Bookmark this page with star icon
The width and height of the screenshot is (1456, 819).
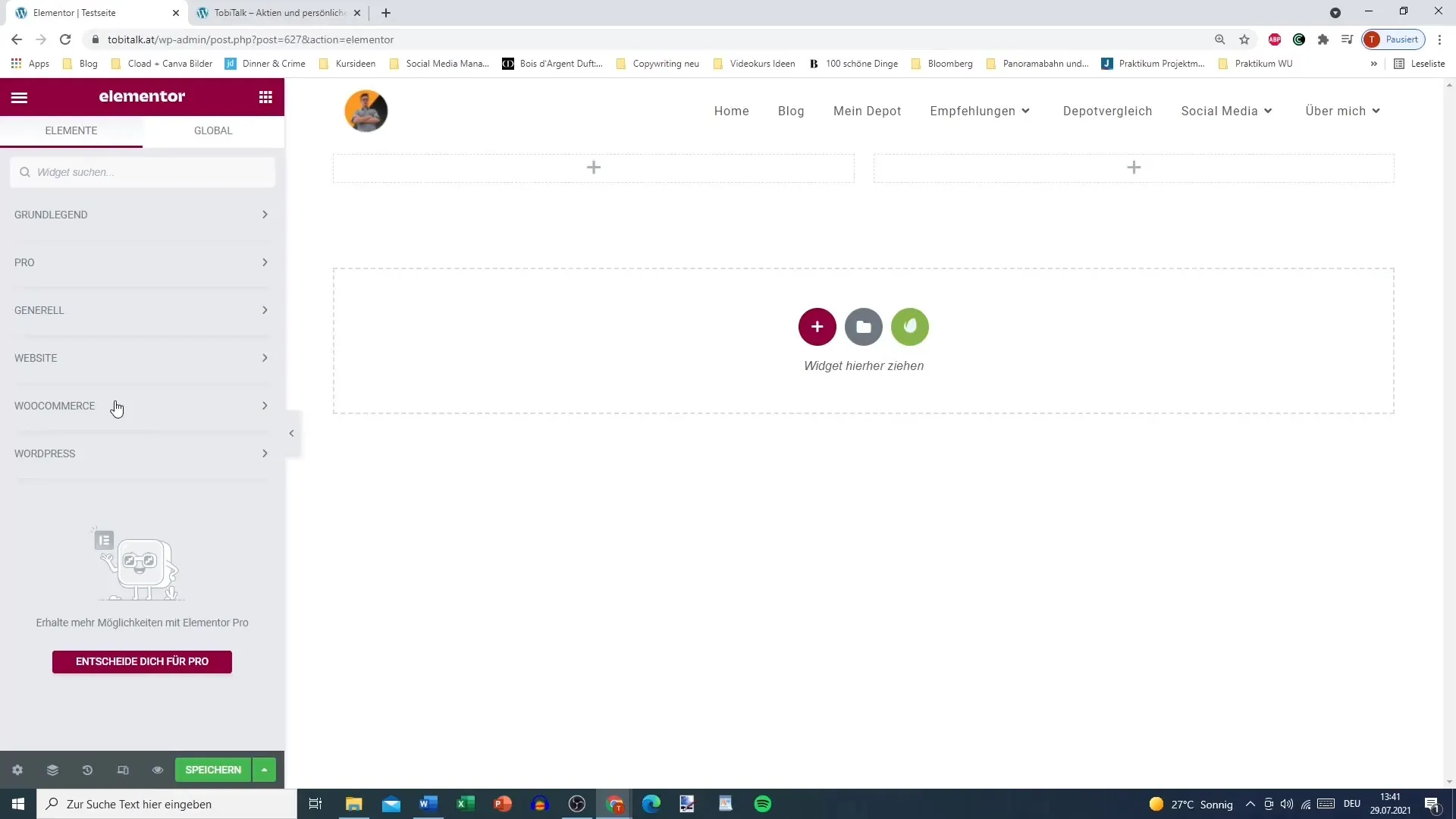click(1244, 39)
